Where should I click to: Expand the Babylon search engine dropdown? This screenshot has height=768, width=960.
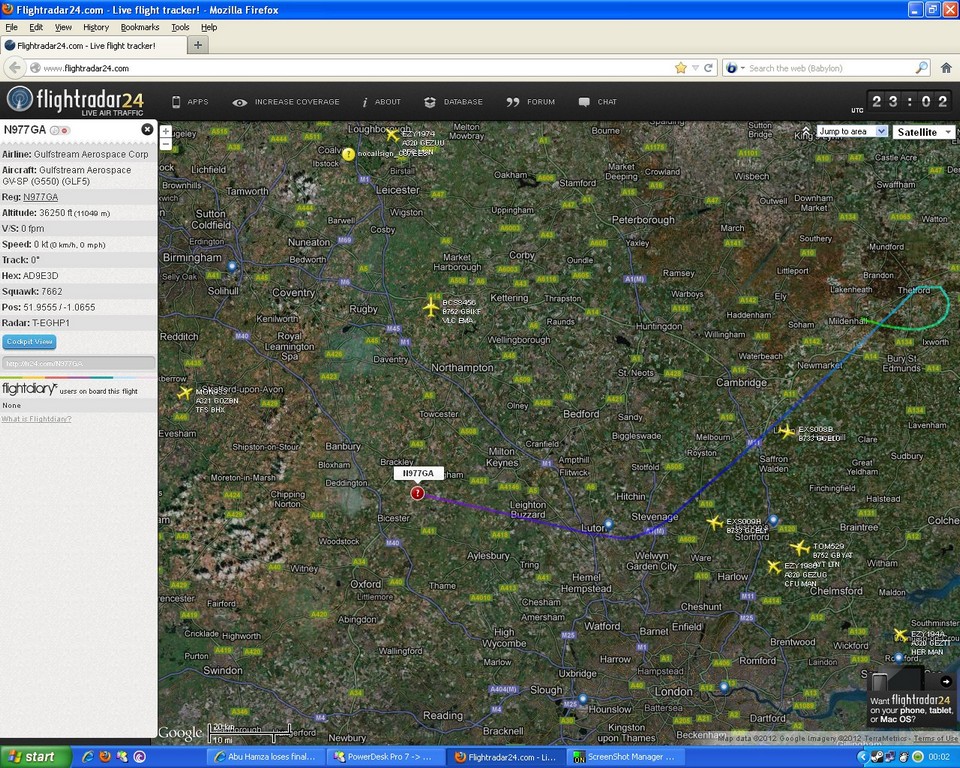(735, 68)
